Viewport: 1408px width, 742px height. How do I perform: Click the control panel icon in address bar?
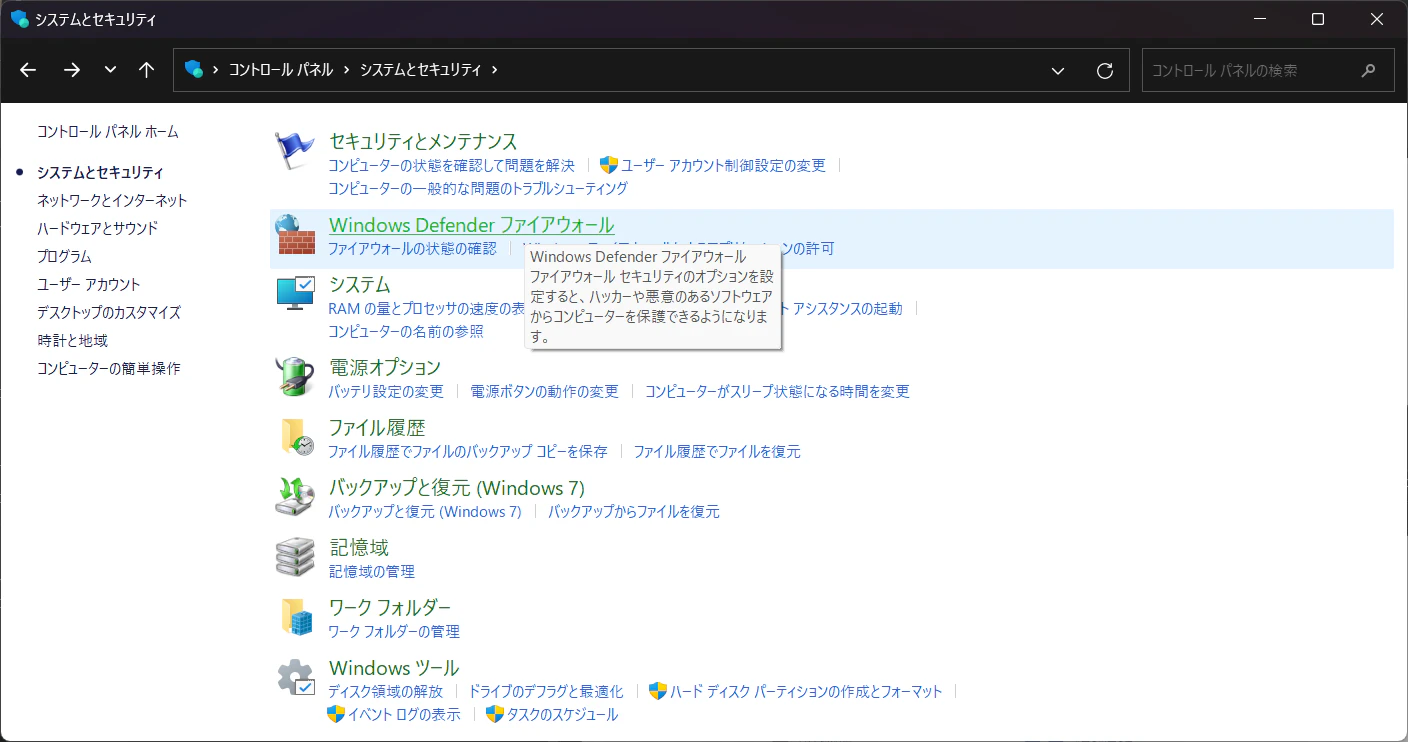pyautogui.click(x=194, y=70)
